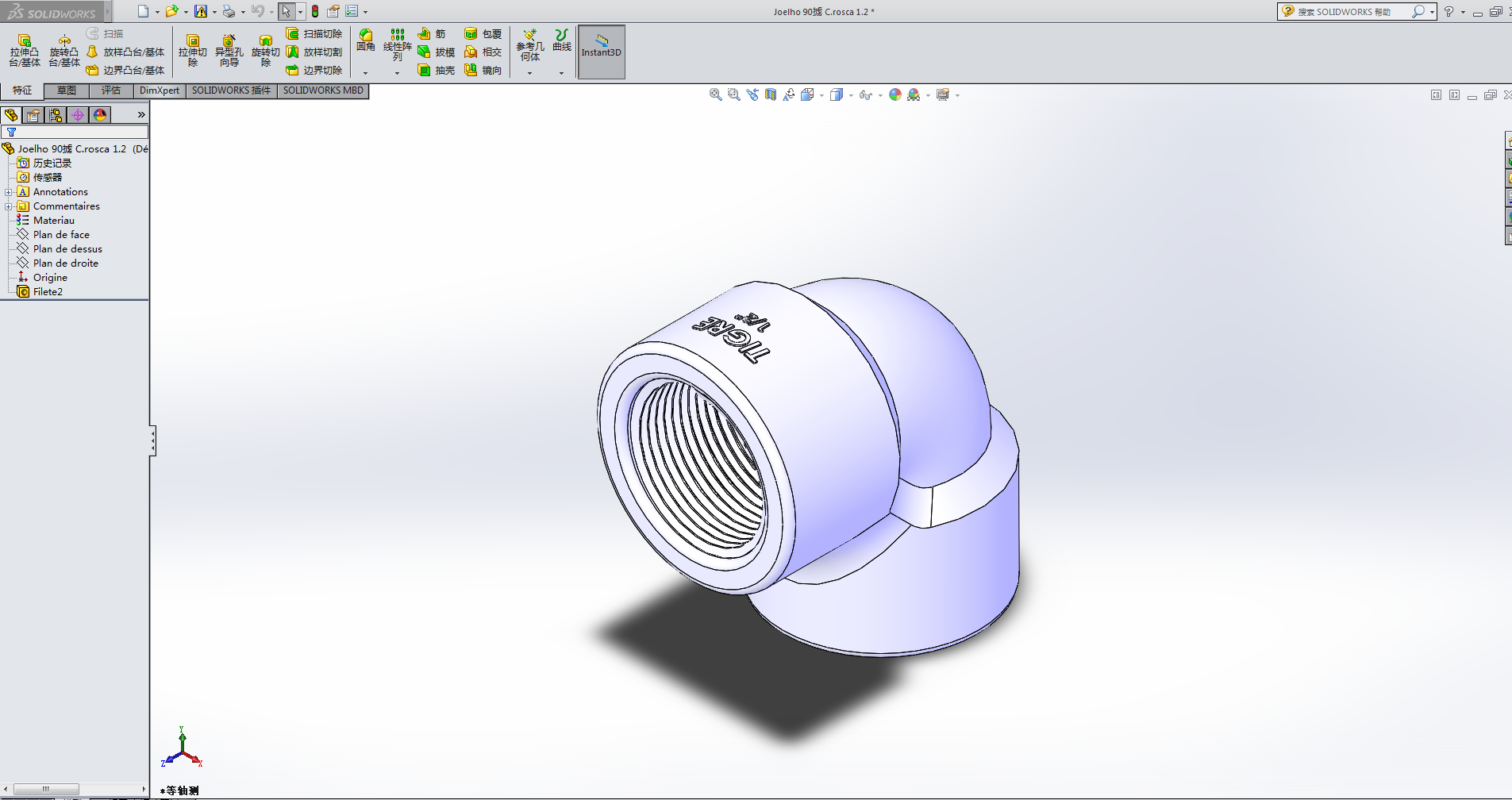
Task: Click the Rebuild traffic light icon
Action: click(315, 11)
